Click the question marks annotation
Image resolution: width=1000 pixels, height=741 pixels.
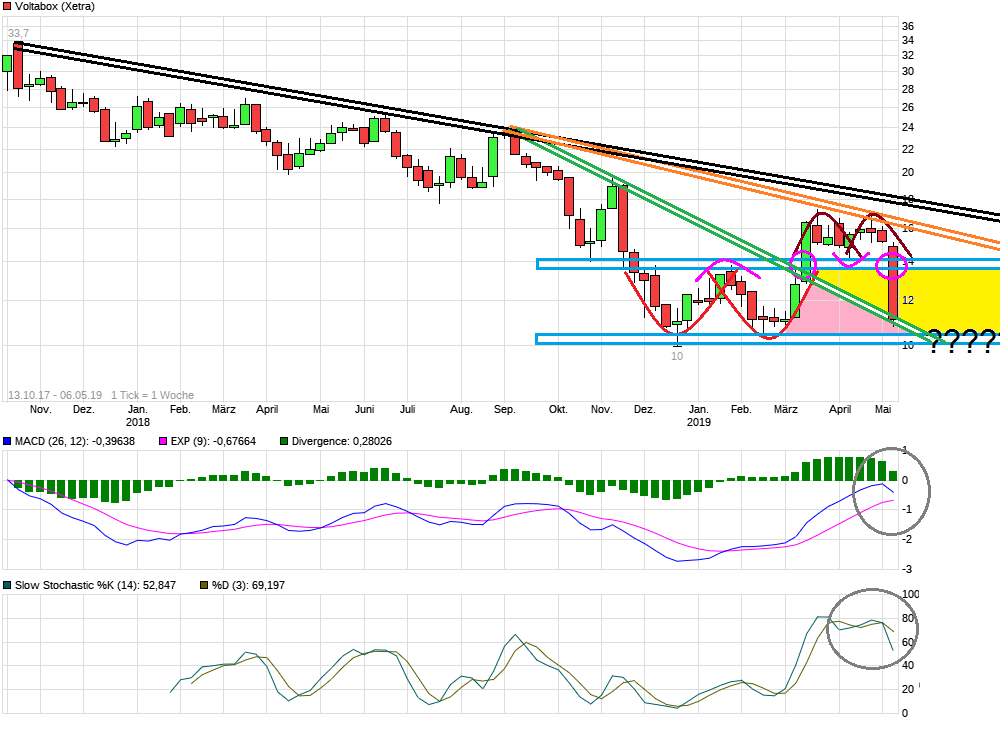tap(962, 342)
